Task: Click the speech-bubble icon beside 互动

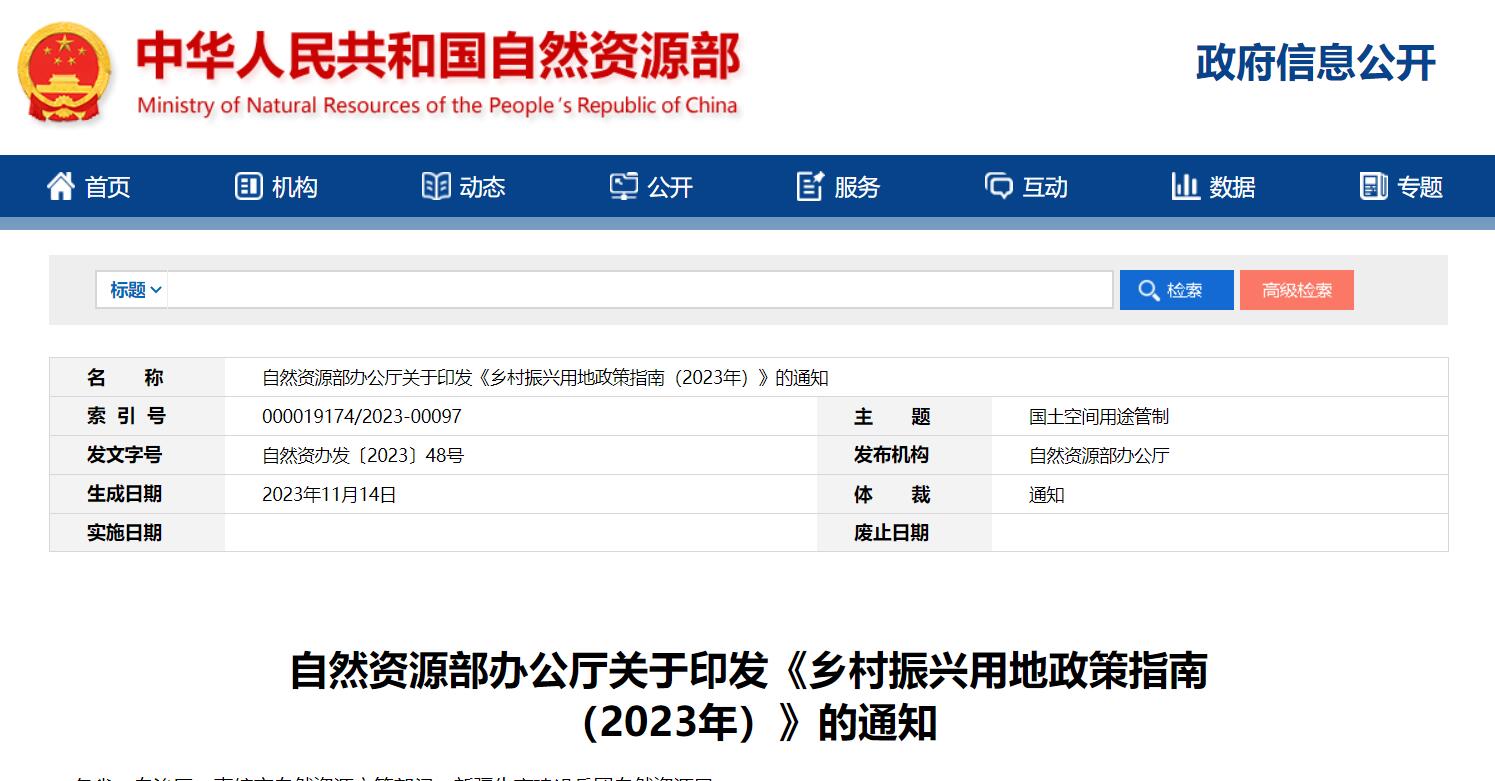Action: (x=999, y=186)
